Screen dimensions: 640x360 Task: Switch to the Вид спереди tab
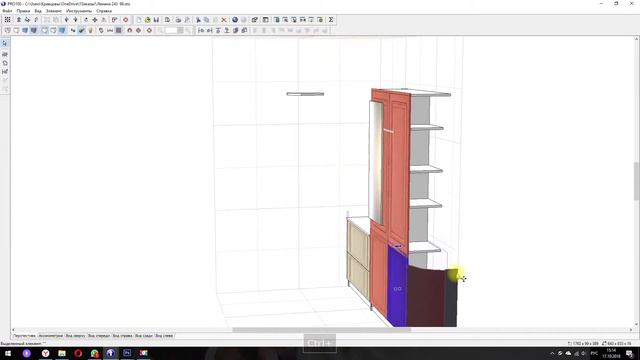[99, 336]
